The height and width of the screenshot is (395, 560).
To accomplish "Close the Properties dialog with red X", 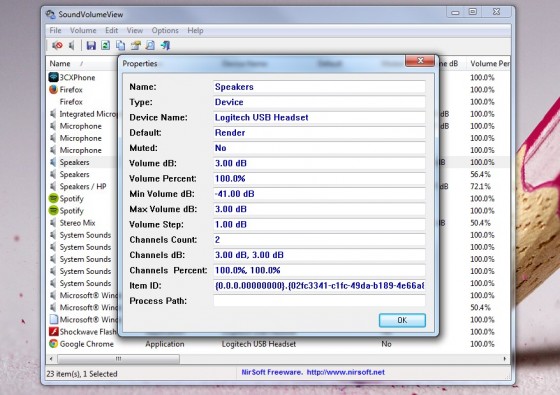I will [420, 60].
